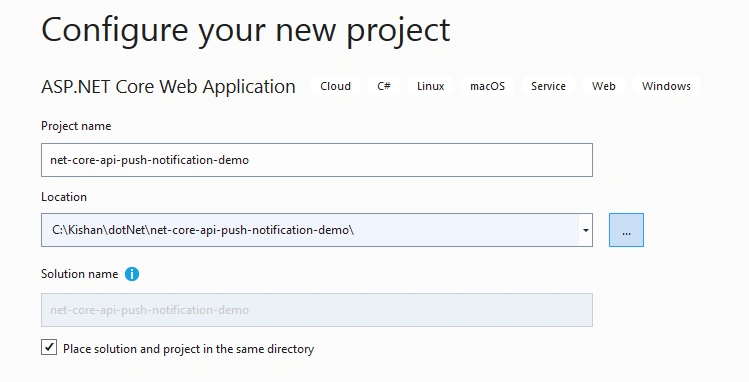
Task: Click the Service tag
Action: pos(548,86)
